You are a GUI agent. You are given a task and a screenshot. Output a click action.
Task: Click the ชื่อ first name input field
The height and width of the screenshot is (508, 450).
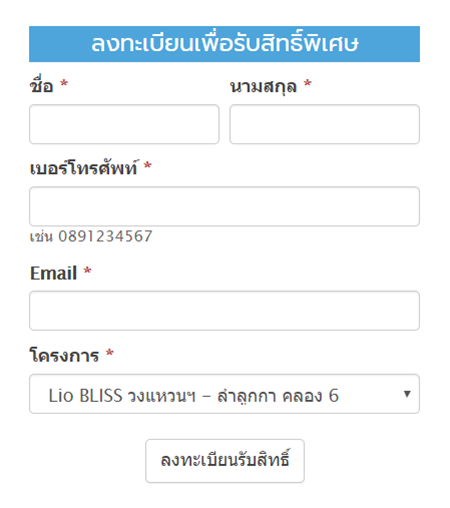[x=124, y=124]
